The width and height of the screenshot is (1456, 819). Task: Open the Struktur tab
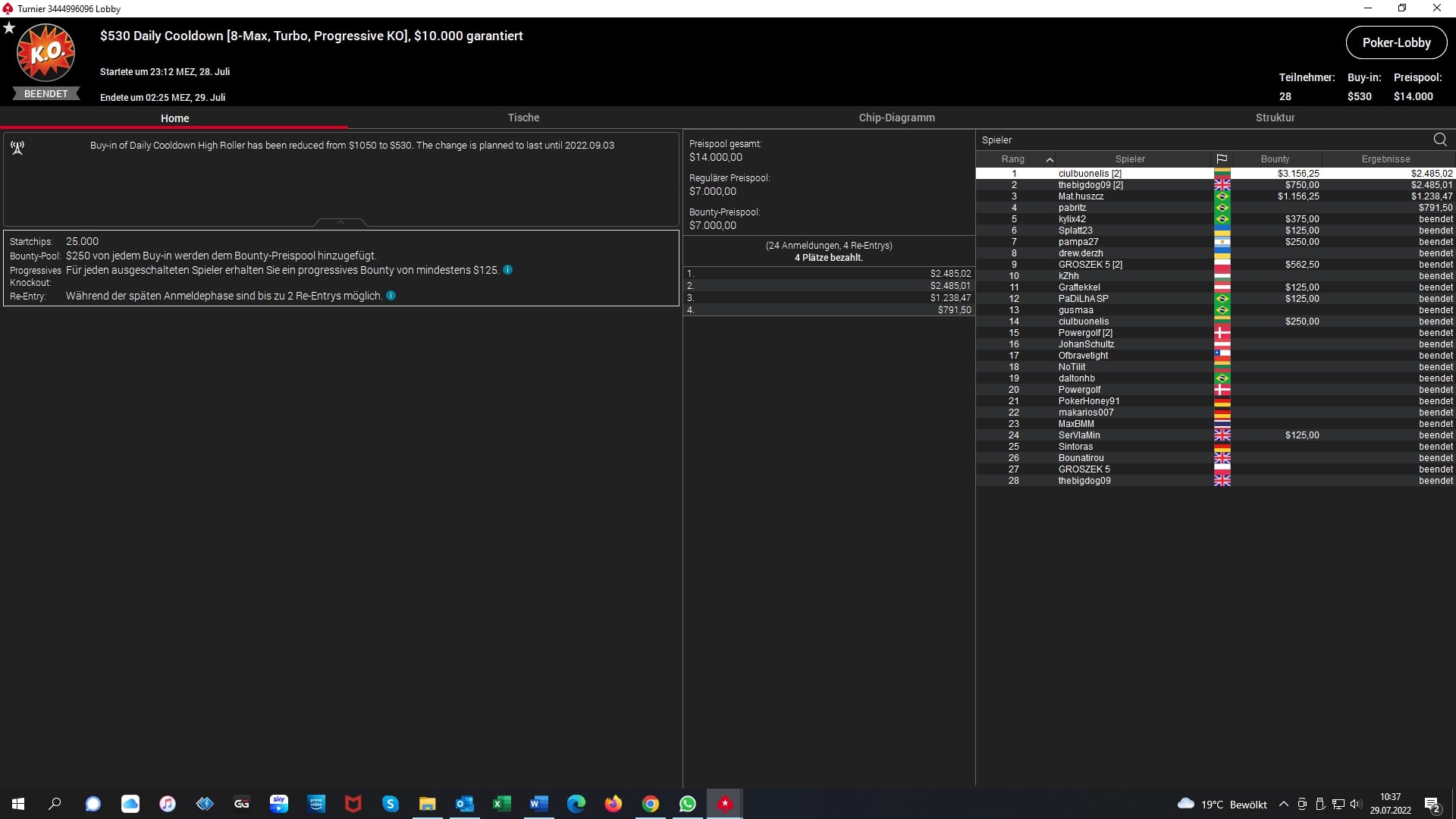click(1275, 118)
